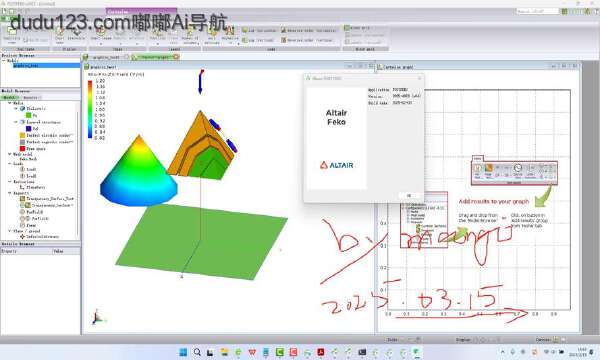This screenshot has height=360, width=600.
Task: Collapse the Media tree node
Action: 10,103
